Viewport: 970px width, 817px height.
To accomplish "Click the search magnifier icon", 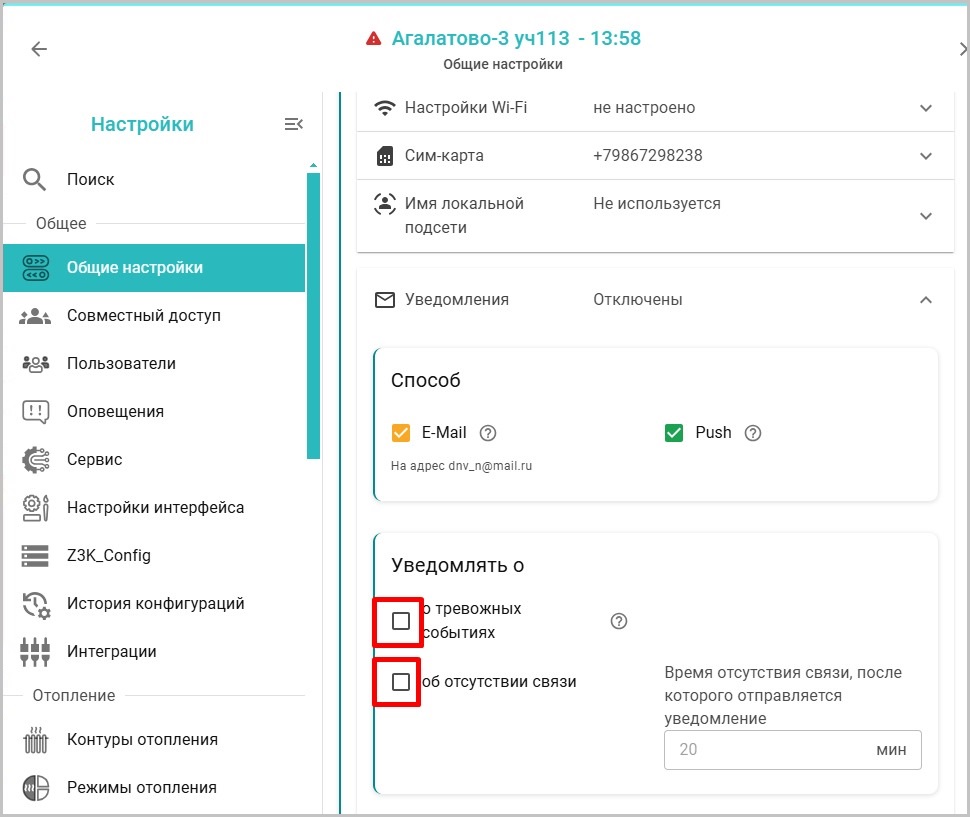I will click(x=35, y=180).
